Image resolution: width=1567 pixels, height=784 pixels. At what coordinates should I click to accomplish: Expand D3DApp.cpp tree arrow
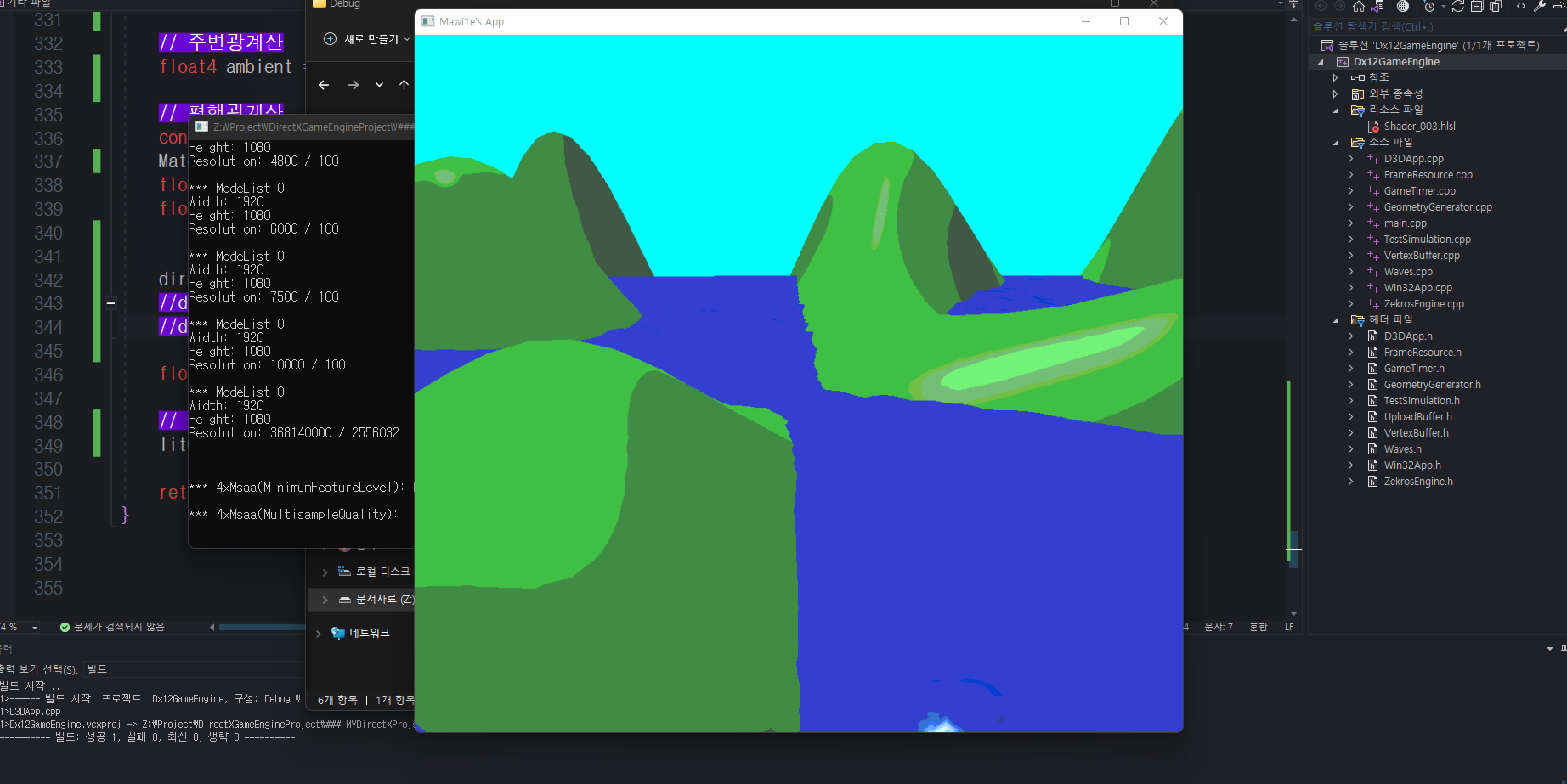click(x=1350, y=158)
